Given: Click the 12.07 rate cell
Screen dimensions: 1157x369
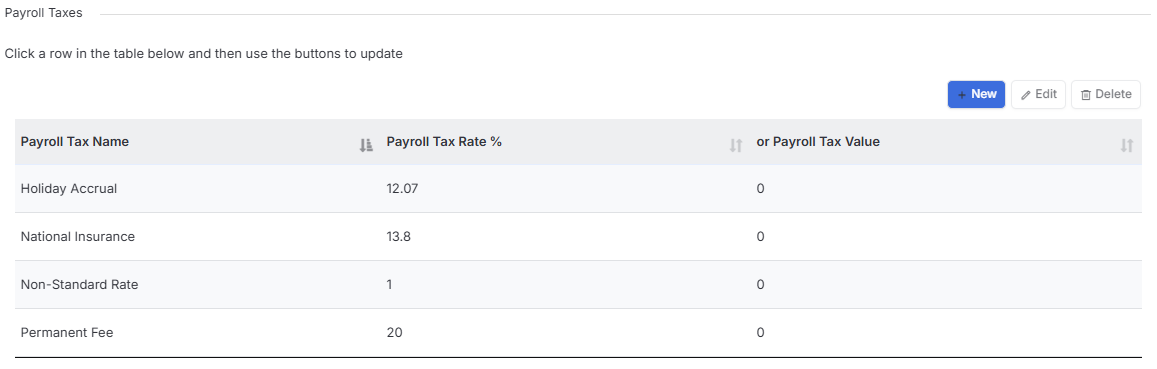Looking at the screenshot, I should 565,188.
